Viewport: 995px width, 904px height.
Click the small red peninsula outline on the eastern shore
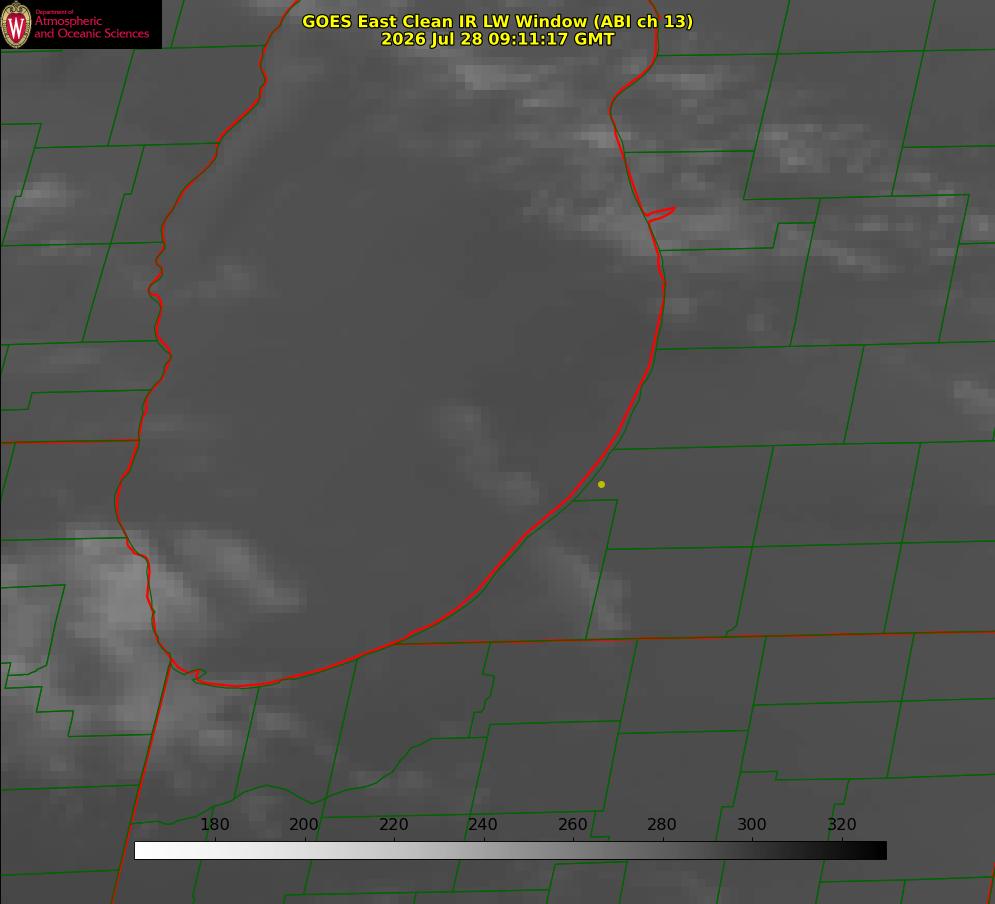[x=660, y=214]
